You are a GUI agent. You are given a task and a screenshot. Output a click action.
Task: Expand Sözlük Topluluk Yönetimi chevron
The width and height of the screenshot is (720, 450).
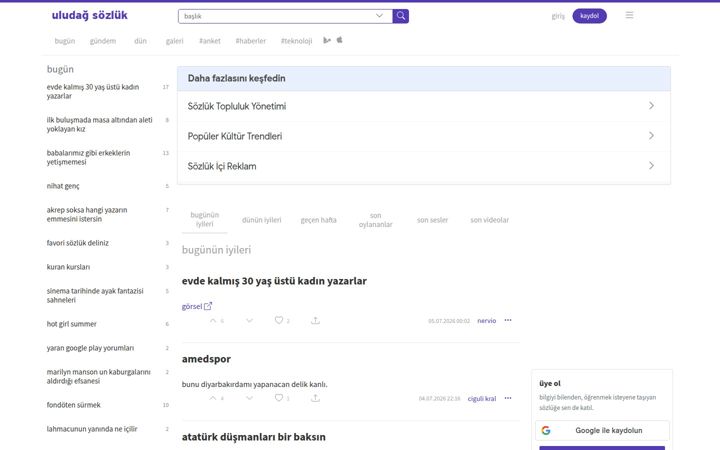(x=651, y=106)
